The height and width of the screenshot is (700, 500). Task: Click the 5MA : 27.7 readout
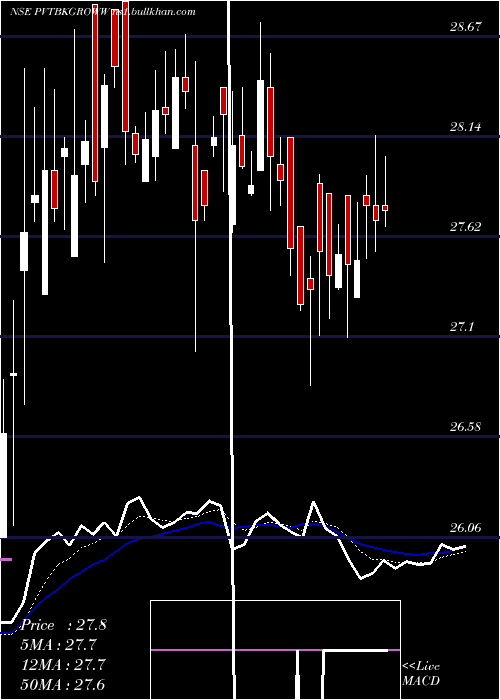tap(60, 645)
